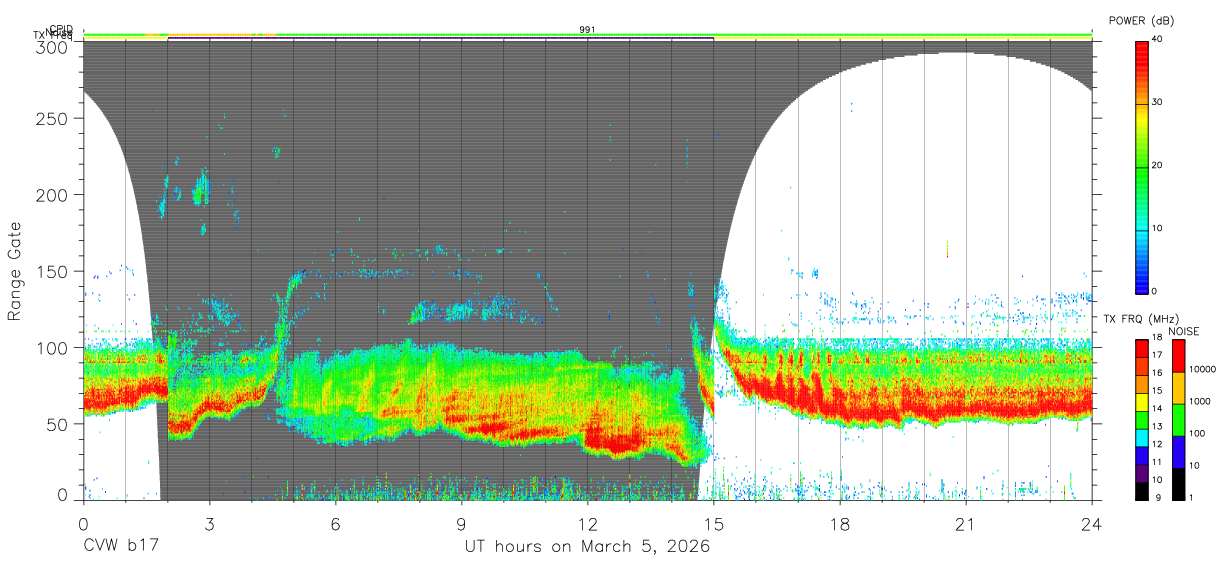This screenshot has width=1228, height=567.
Task: Click the noise legend label '10000'
Action: [x=1202, y=370]
